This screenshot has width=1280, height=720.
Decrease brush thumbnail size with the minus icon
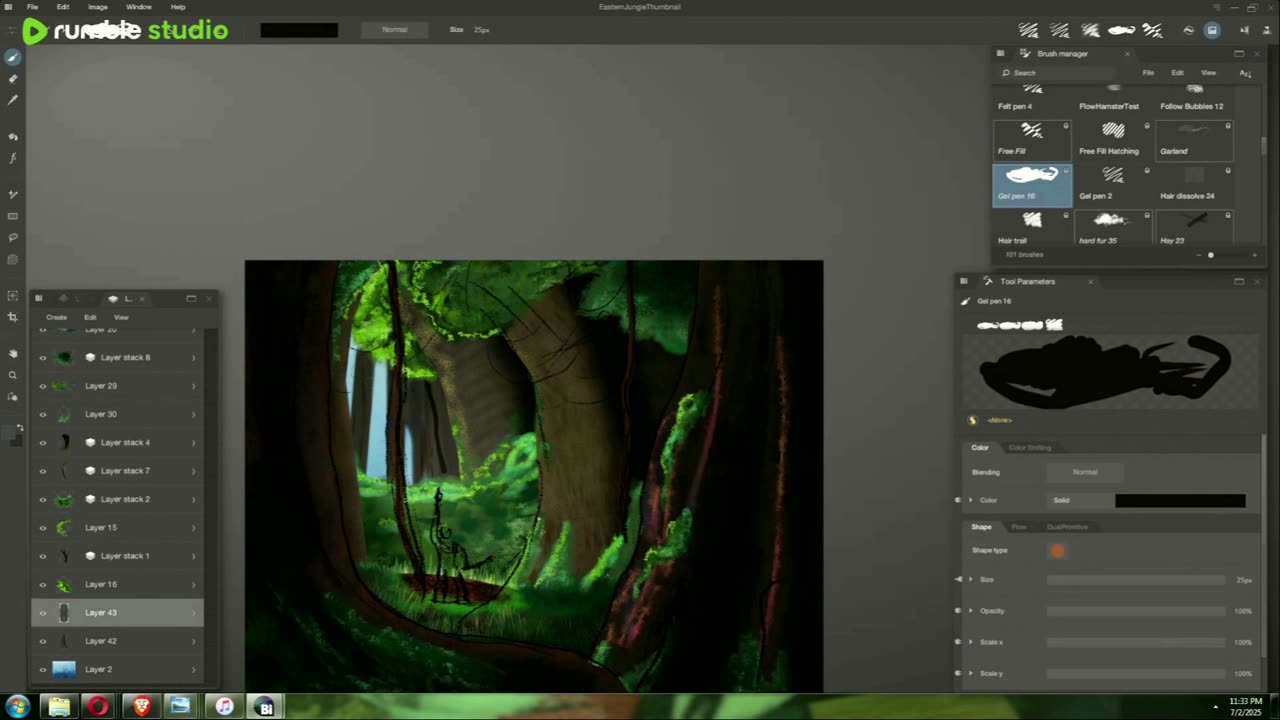(x=1198, y=255)
